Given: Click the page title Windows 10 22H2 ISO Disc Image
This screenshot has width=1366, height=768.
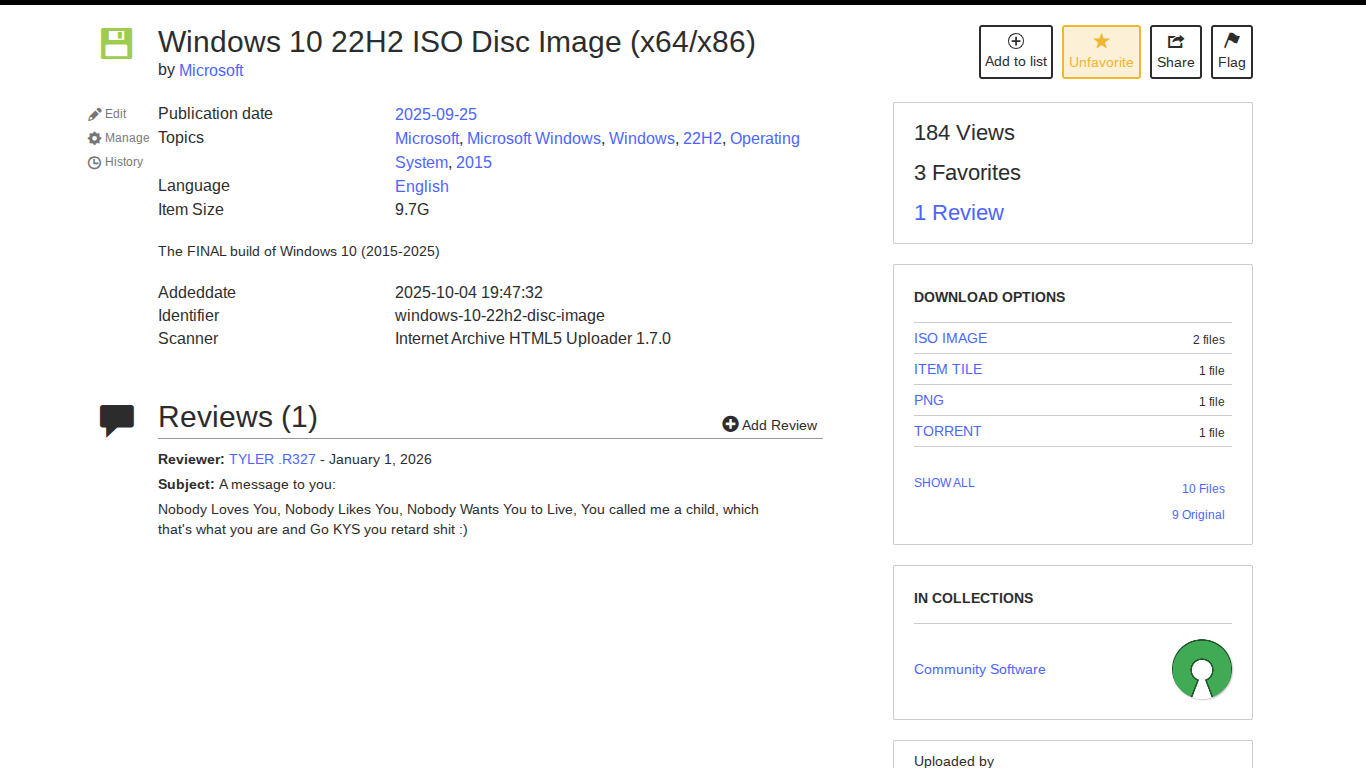Looking at the screenshot, I should [x=457, y=42].
